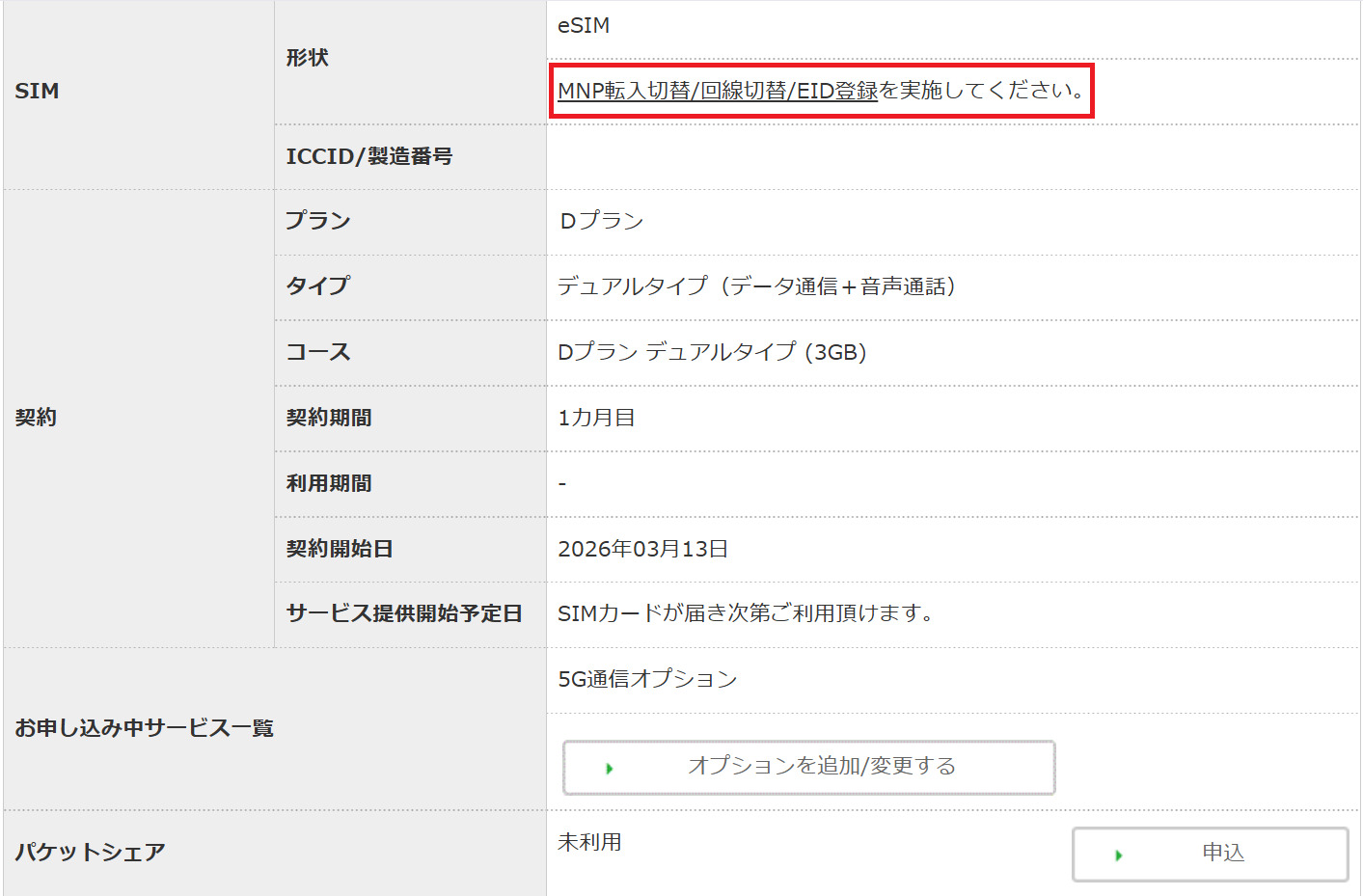Click the 5G通信オプション service entry
1363x896 pixels.
[647, 679]
